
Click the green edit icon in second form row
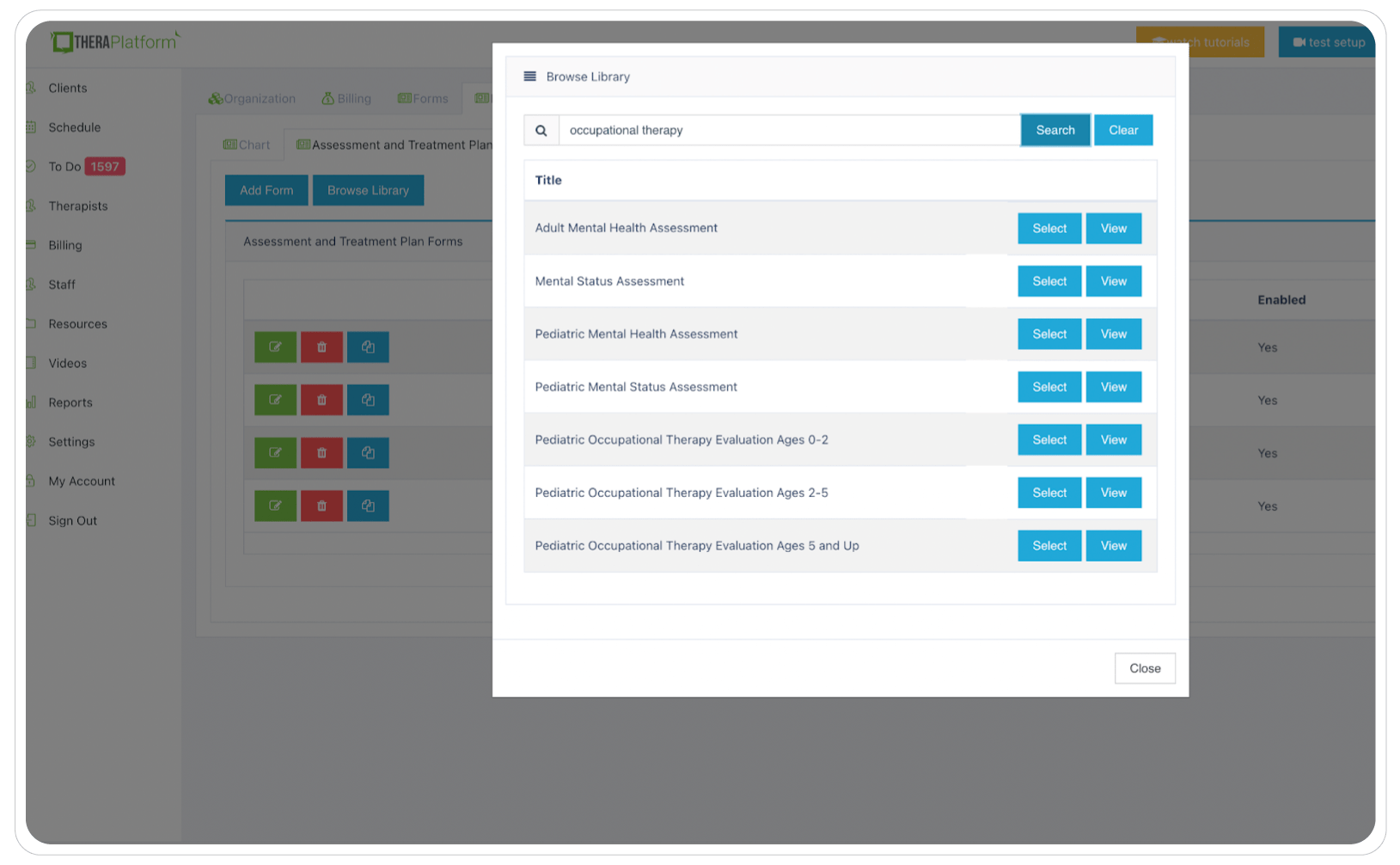[x=275, y=400]
